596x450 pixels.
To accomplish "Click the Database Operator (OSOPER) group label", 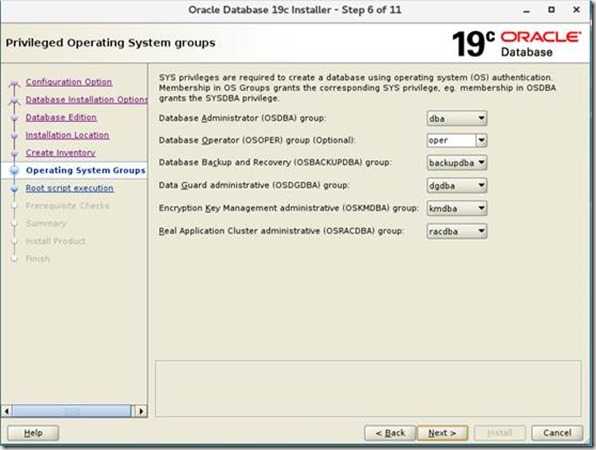I will (257, 140).
